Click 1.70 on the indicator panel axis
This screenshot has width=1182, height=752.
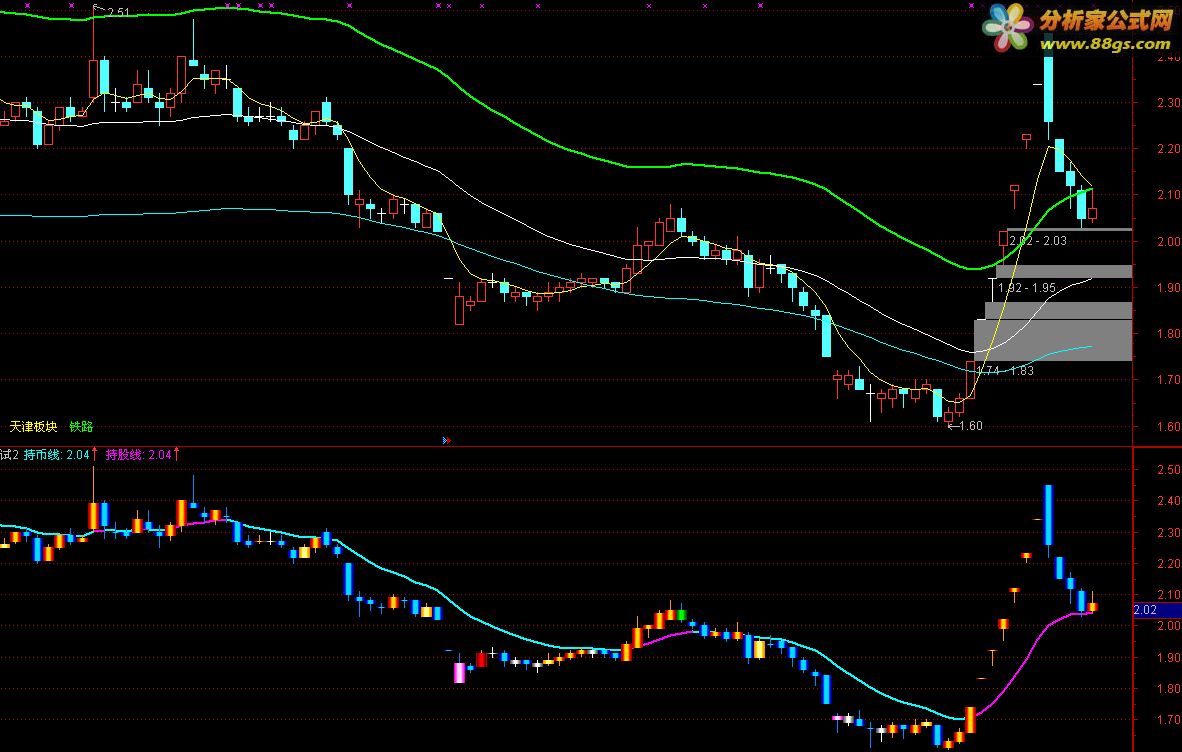pos(1168,720)
